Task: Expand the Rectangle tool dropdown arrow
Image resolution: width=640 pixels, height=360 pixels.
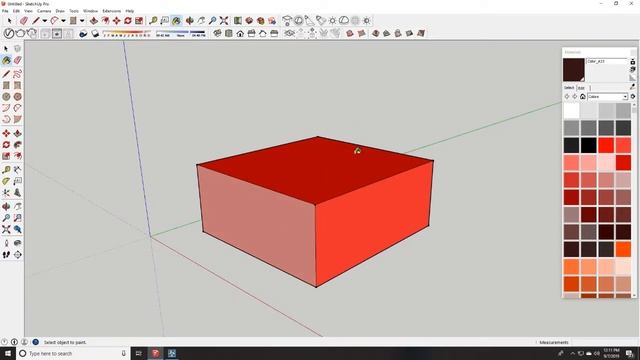Action: pyautogui.click(x=82, y=21)
